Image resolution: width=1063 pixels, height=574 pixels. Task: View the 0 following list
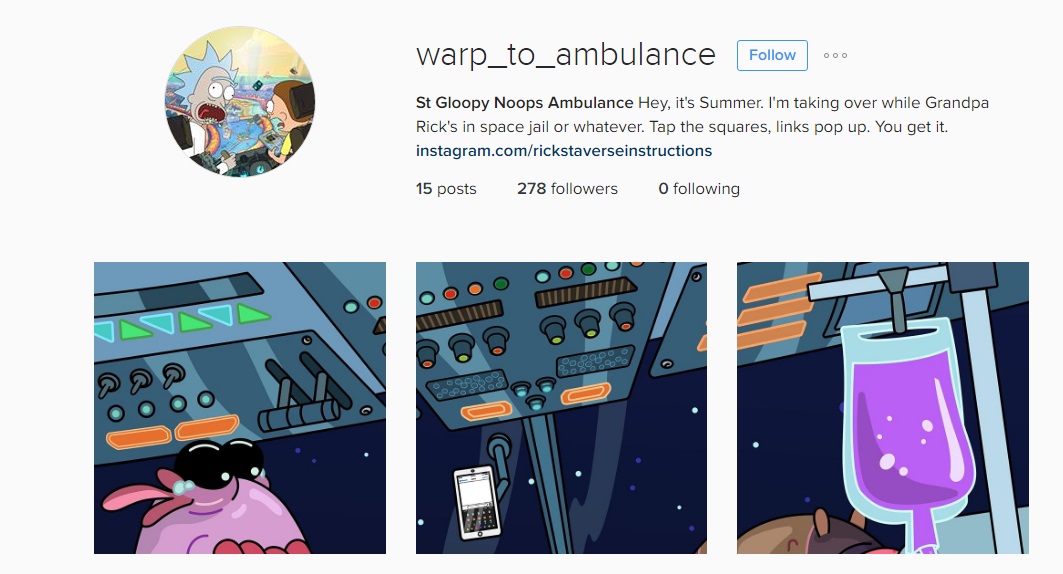coord(699,188)
